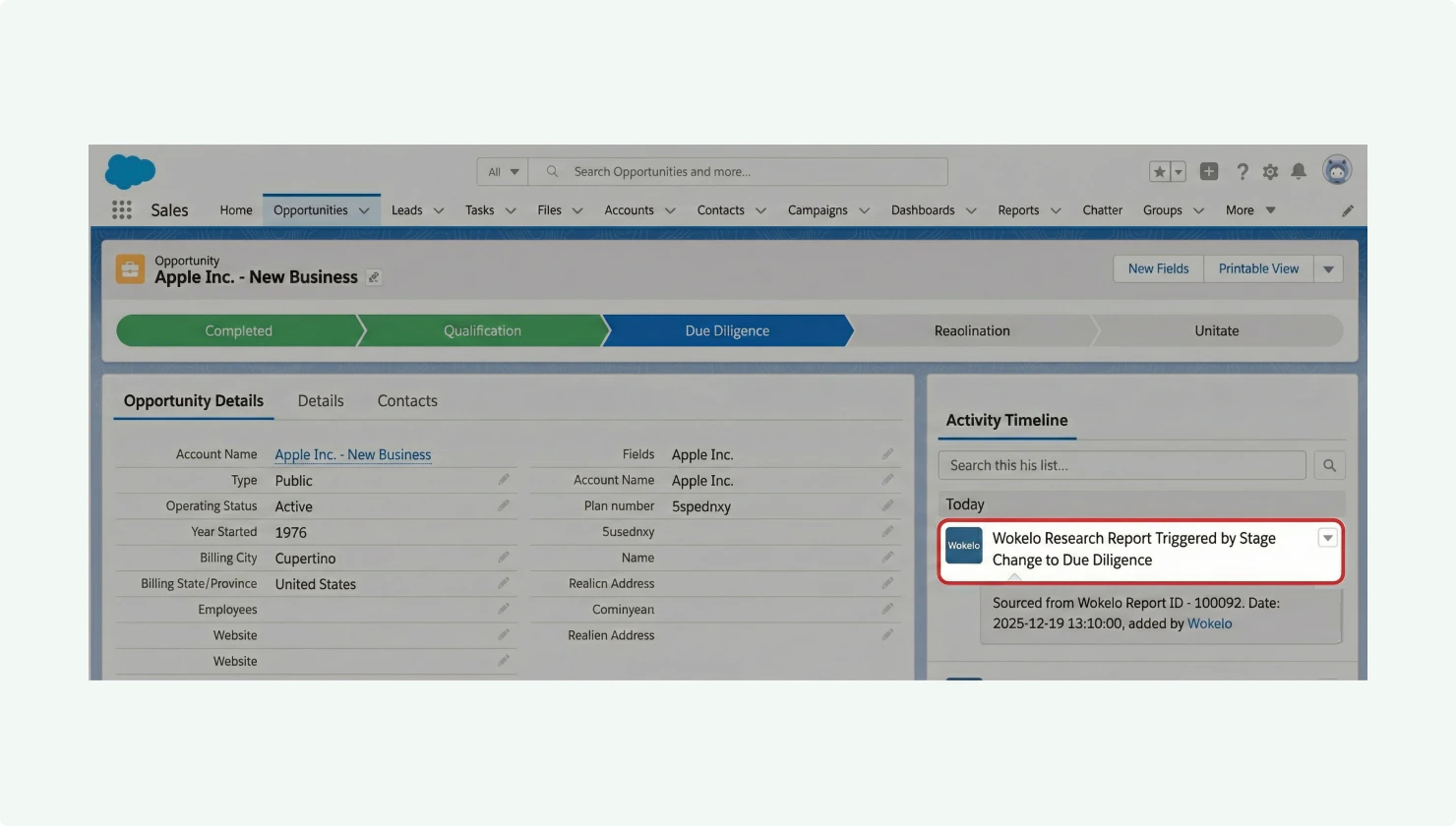Open the Tasks nav tab
This screenshot has width=1456, height=826.
click(x=479, y=210)
